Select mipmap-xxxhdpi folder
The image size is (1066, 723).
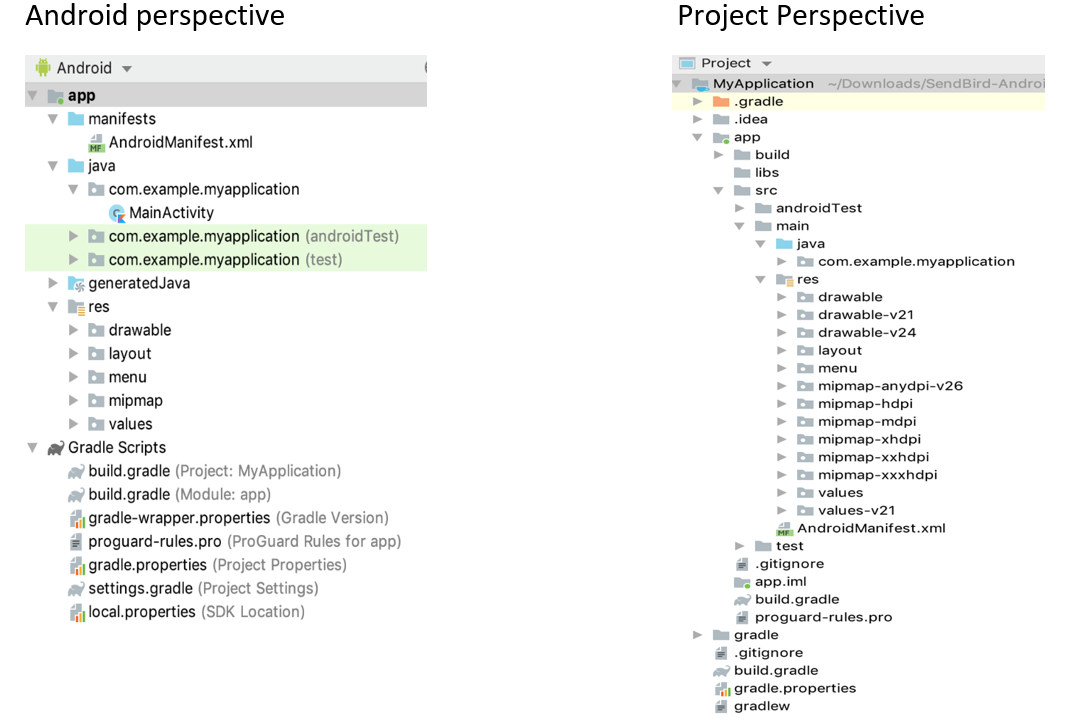pyautogui.click(x=877, y=475)
